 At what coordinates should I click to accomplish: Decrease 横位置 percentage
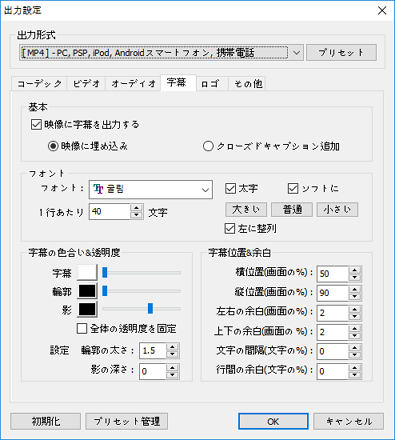pos(355,278)
